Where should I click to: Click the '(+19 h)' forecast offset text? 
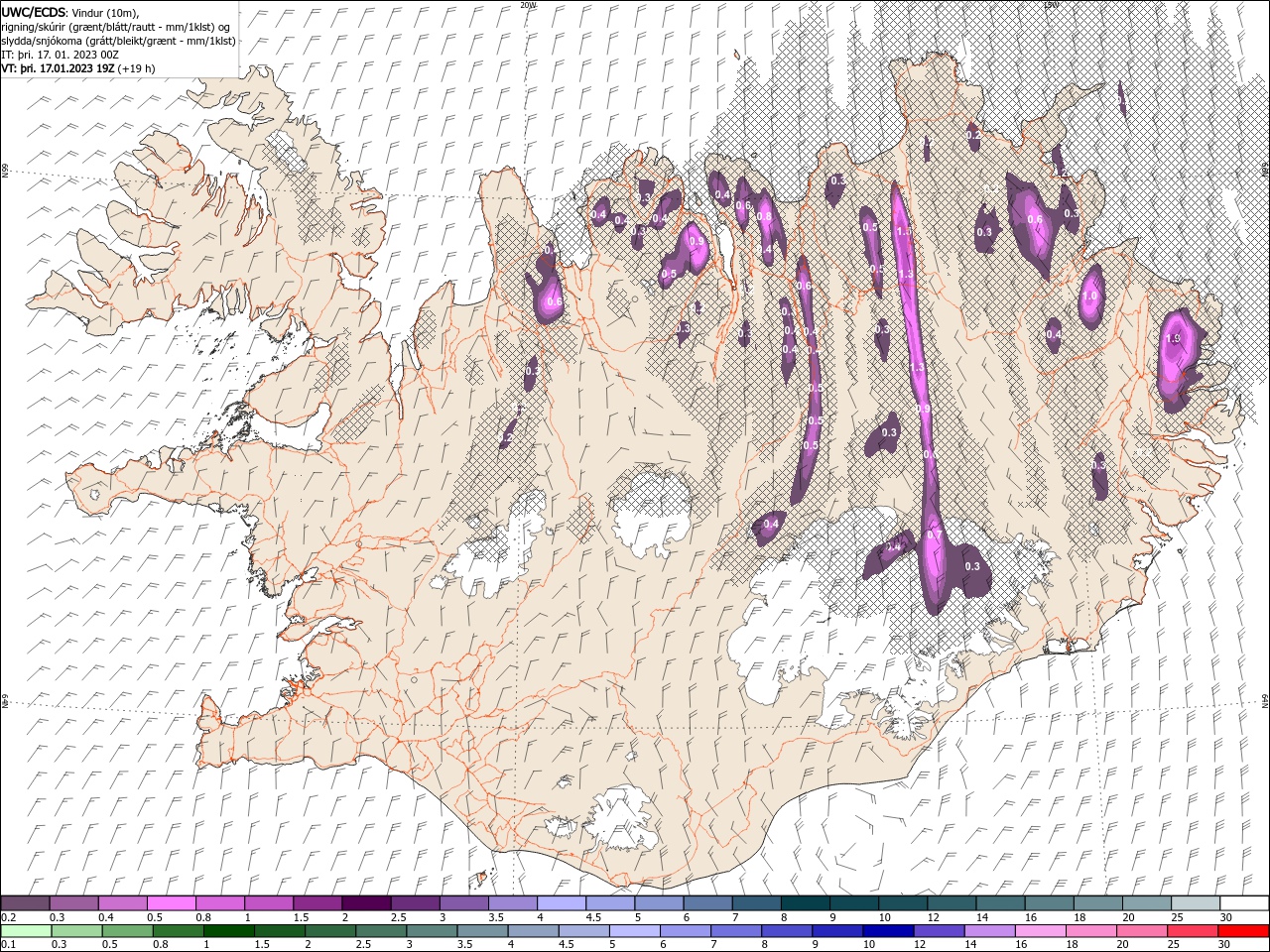[136, 68]
